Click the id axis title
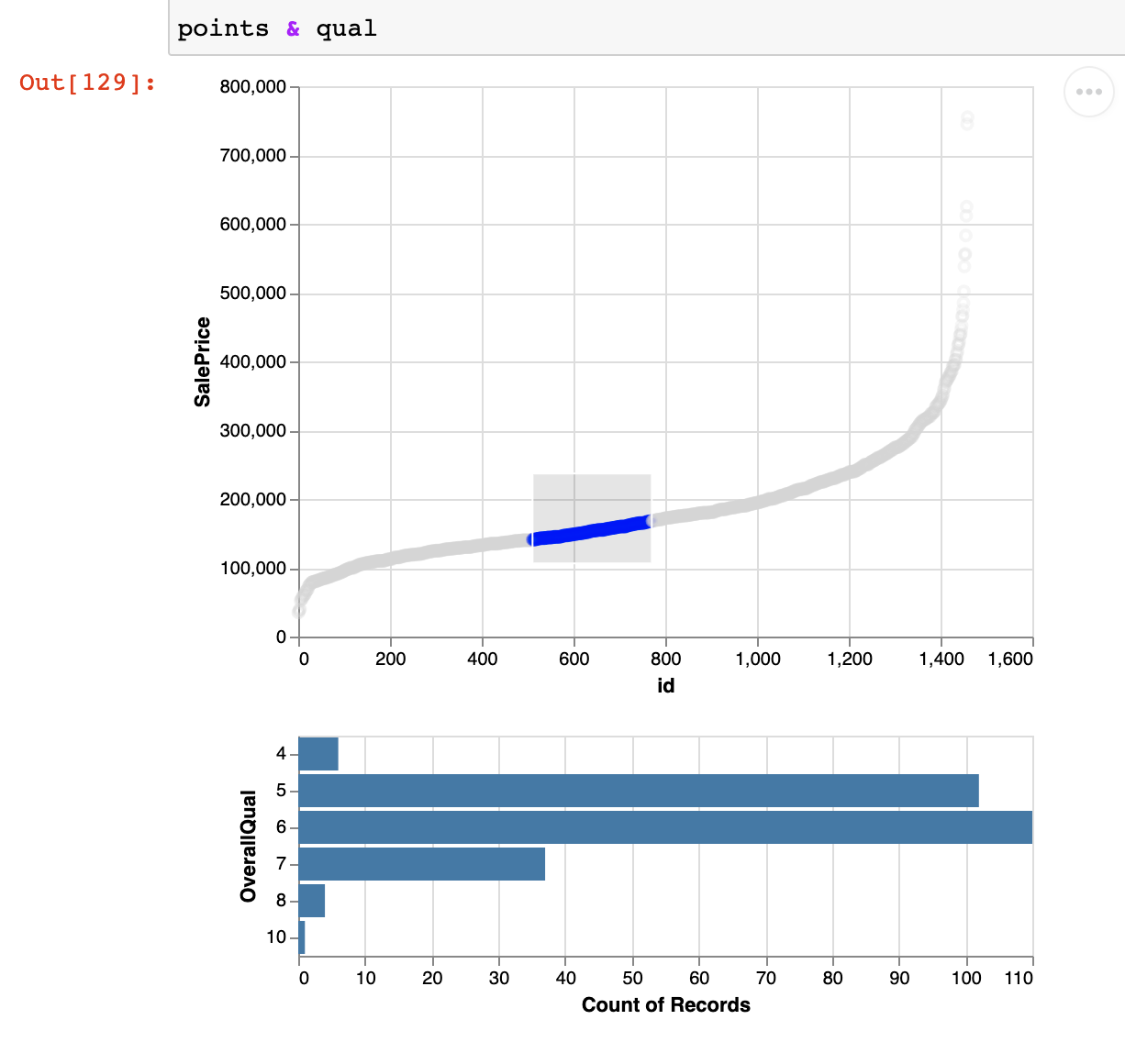This screenshot has width=1125, height=1064. [666, 686]
